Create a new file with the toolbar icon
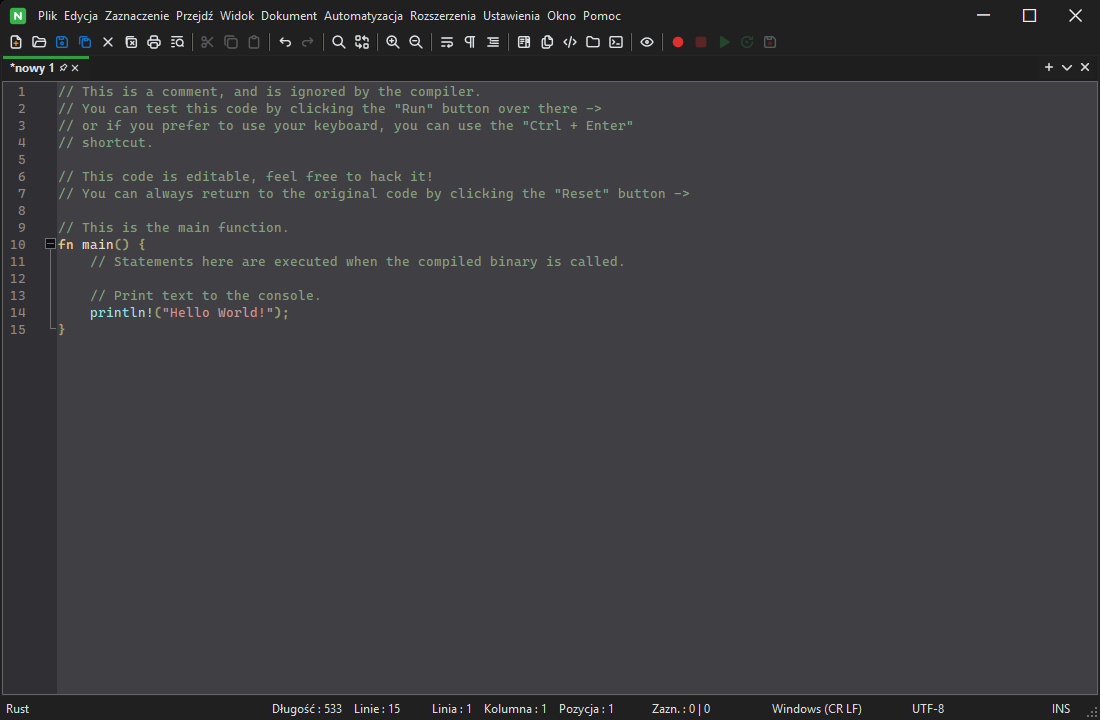Screen dimensions: 1100x720 (15, 42)
